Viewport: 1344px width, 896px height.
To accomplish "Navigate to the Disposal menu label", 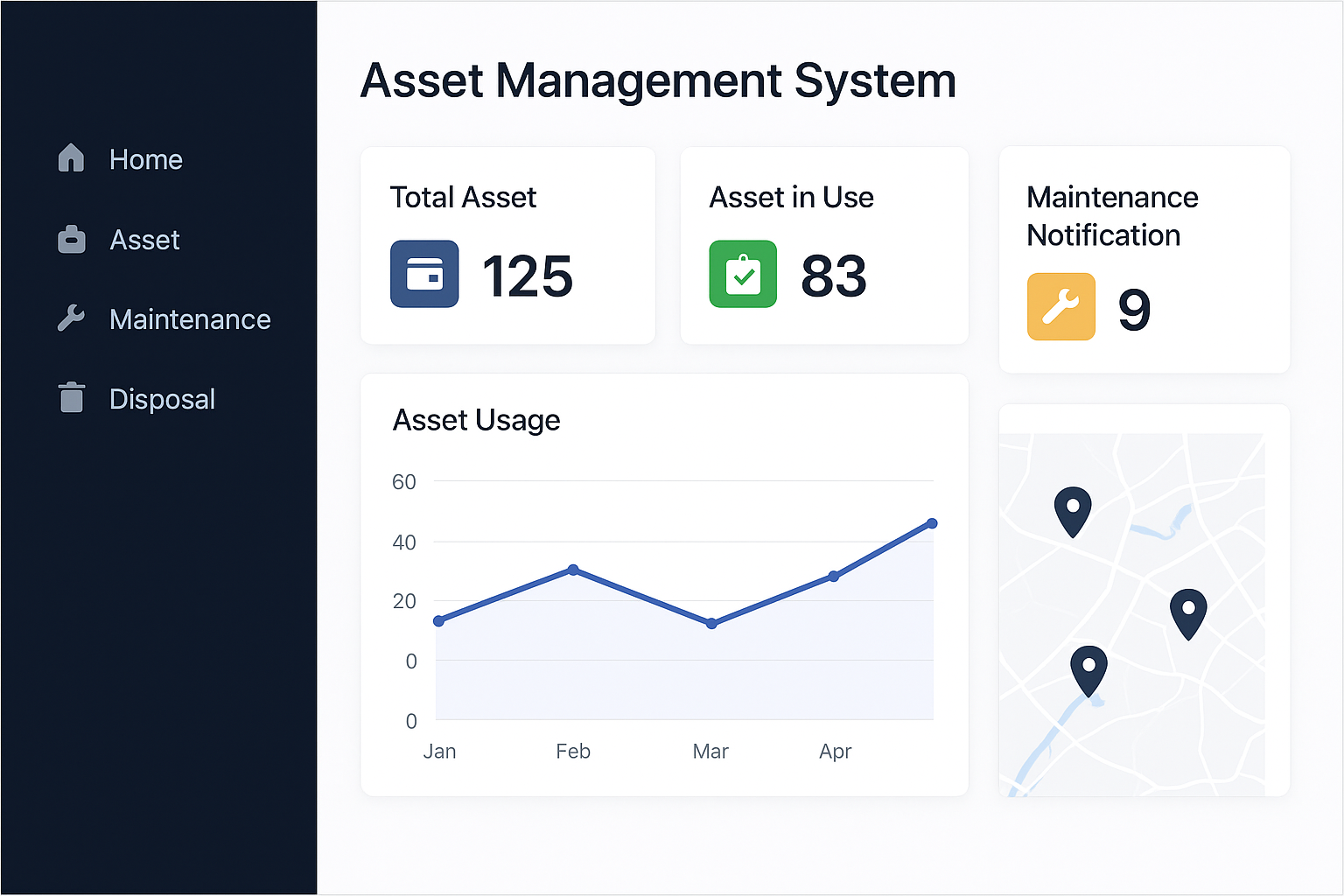I will click(162, 399).
